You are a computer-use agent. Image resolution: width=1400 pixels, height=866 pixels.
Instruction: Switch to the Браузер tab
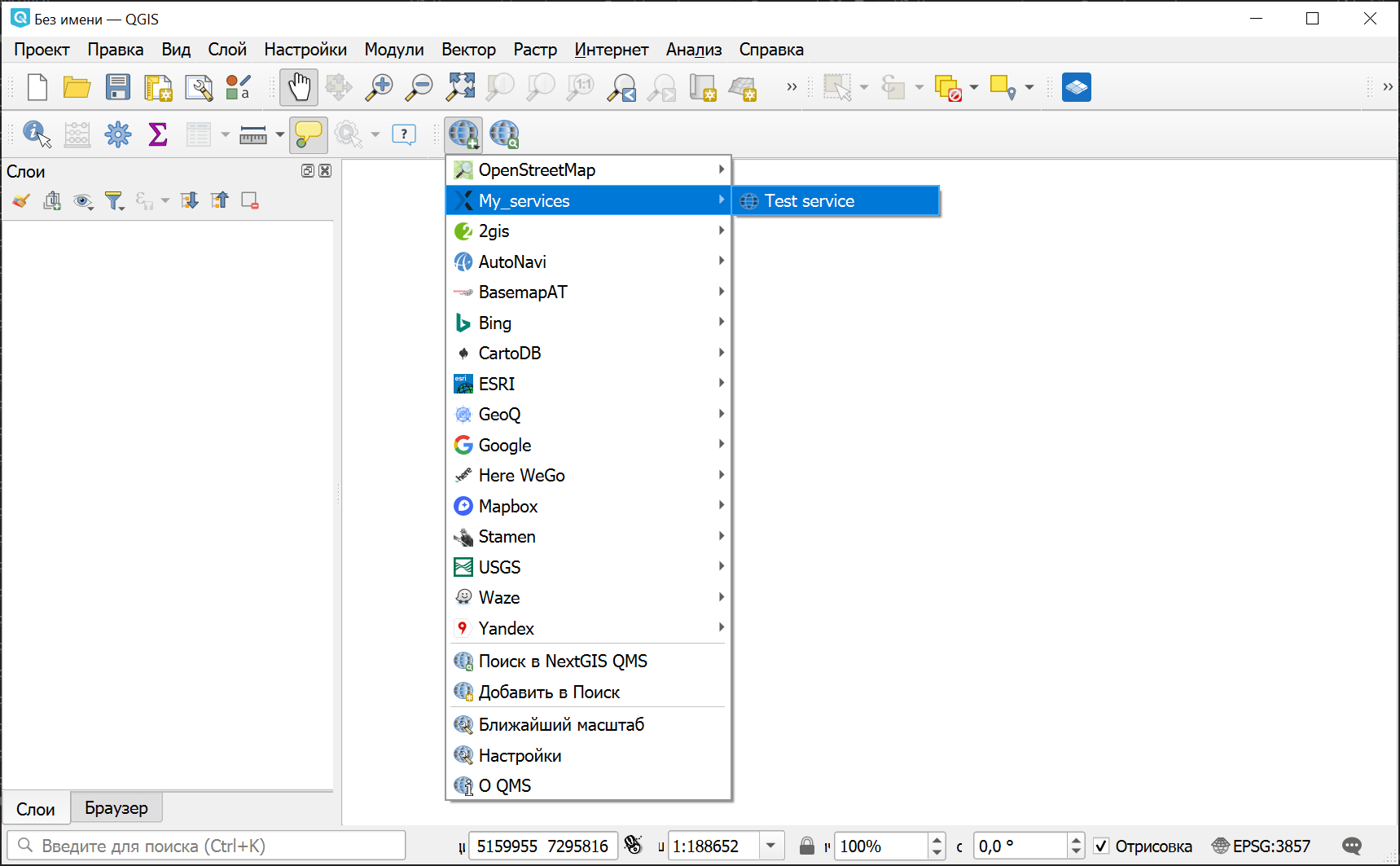coord(116,807)
